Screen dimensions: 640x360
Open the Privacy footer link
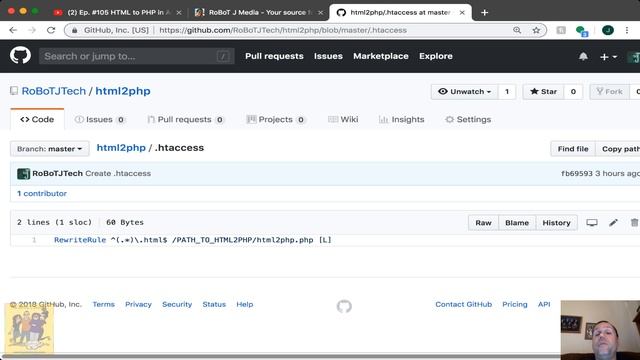click(x=138, y=304)
